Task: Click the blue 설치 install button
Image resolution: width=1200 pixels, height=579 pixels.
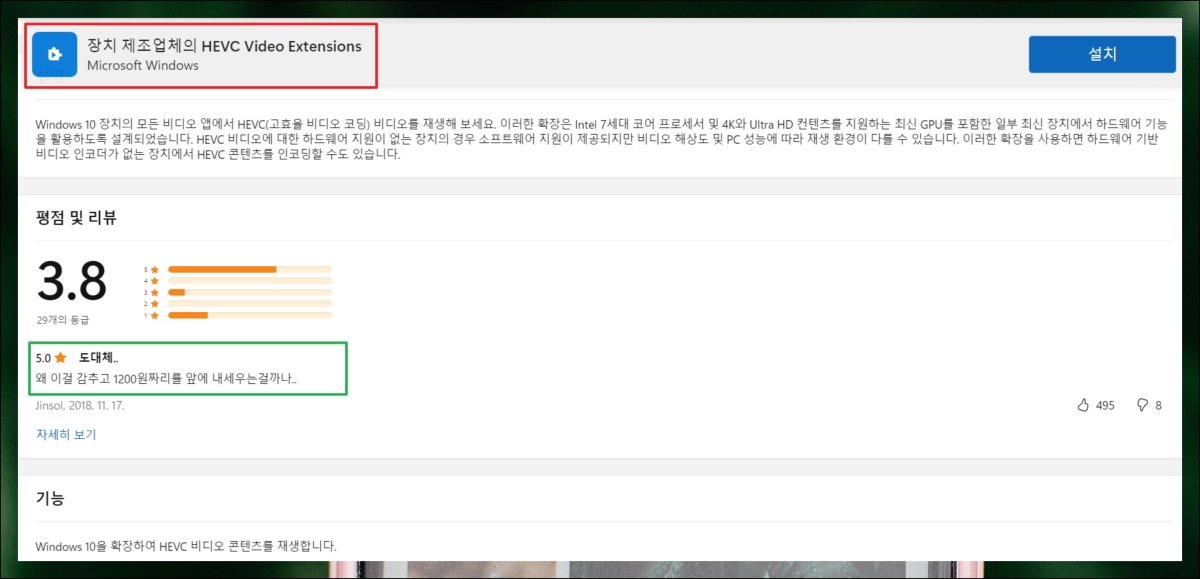Action: tap(1102, 54)
